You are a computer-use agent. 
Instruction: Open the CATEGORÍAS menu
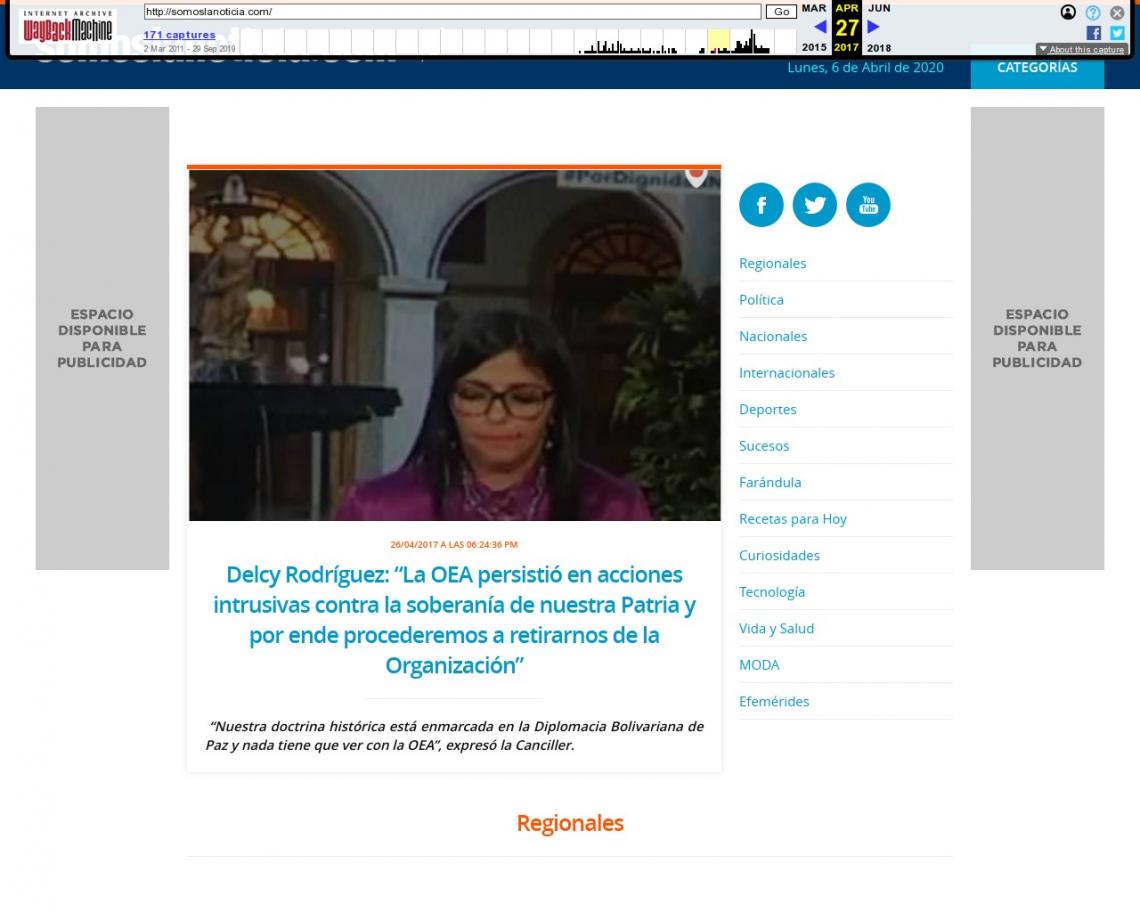tap(1037, 67)
